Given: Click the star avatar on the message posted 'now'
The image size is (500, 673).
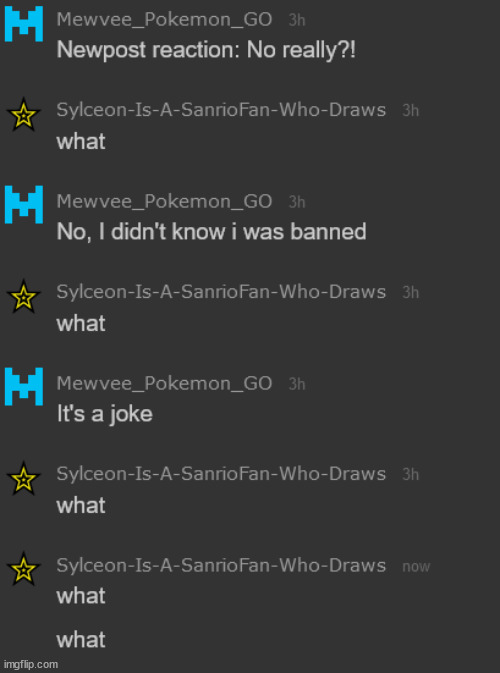Looking at the screenshot, I should pos(24,569).
